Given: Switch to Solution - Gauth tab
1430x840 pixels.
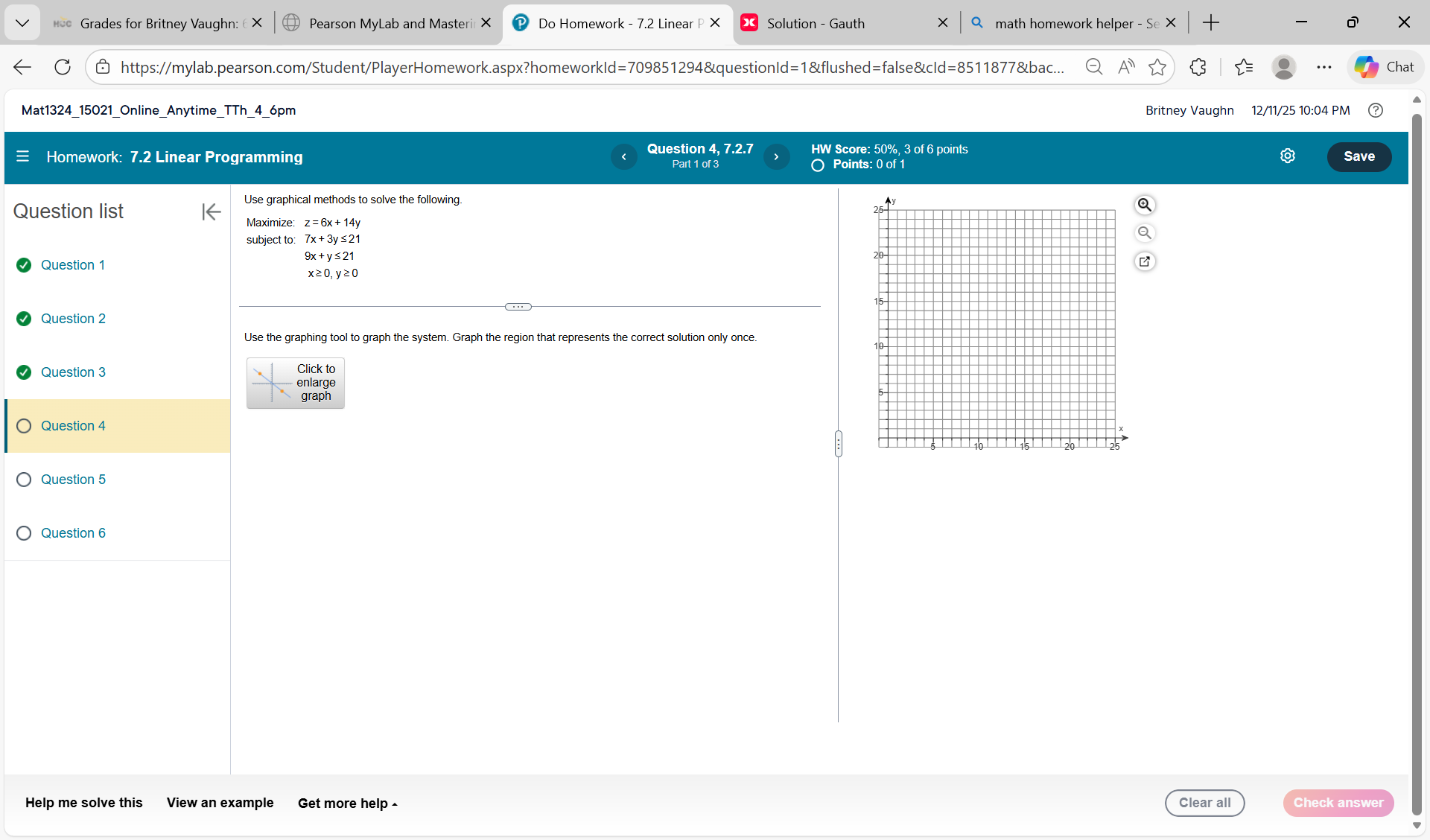Looking at the screenshot, I should pyautogui.click(x=816, y=23).
